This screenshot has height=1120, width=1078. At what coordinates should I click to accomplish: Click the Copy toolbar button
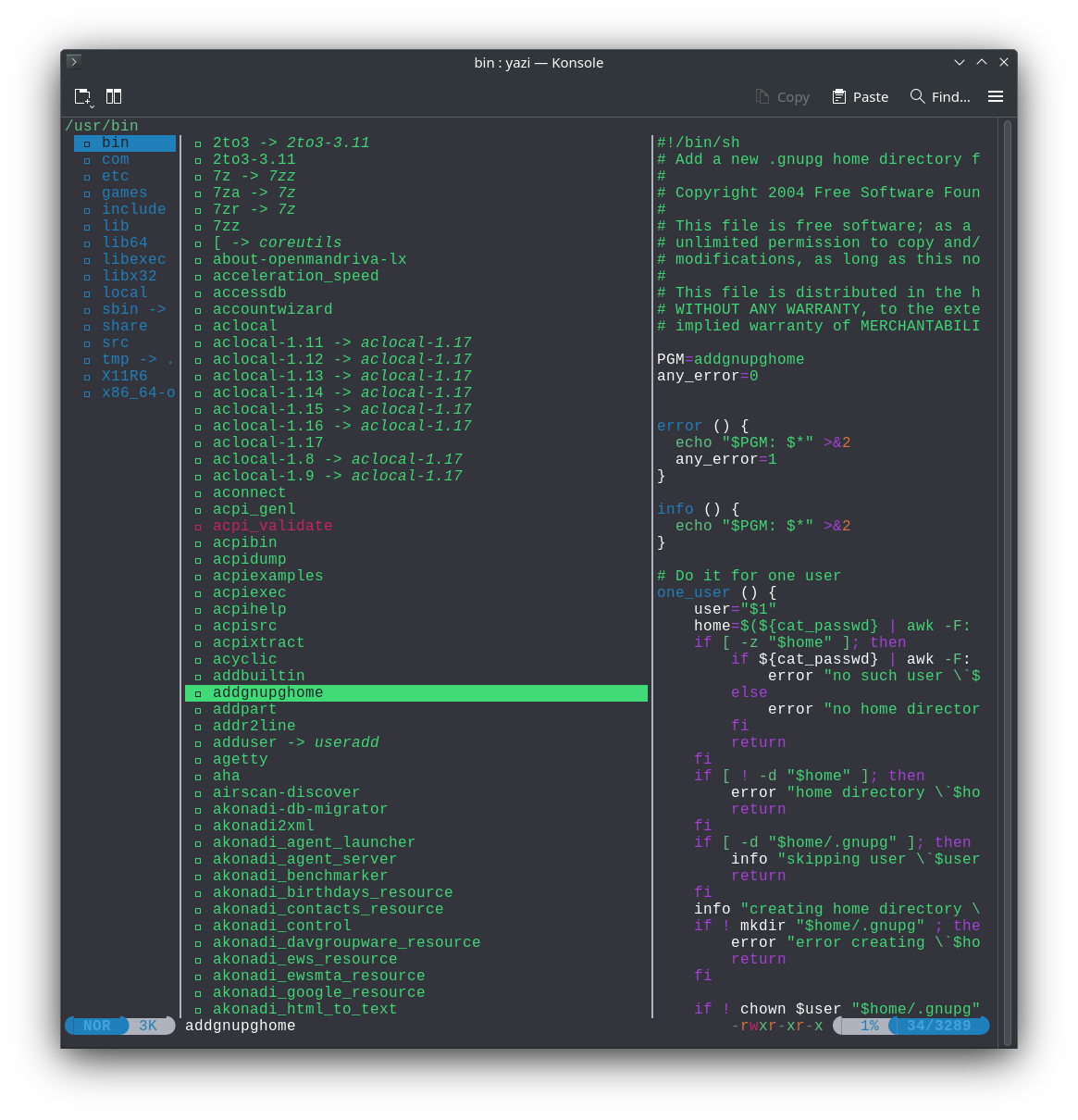(782, 96)
